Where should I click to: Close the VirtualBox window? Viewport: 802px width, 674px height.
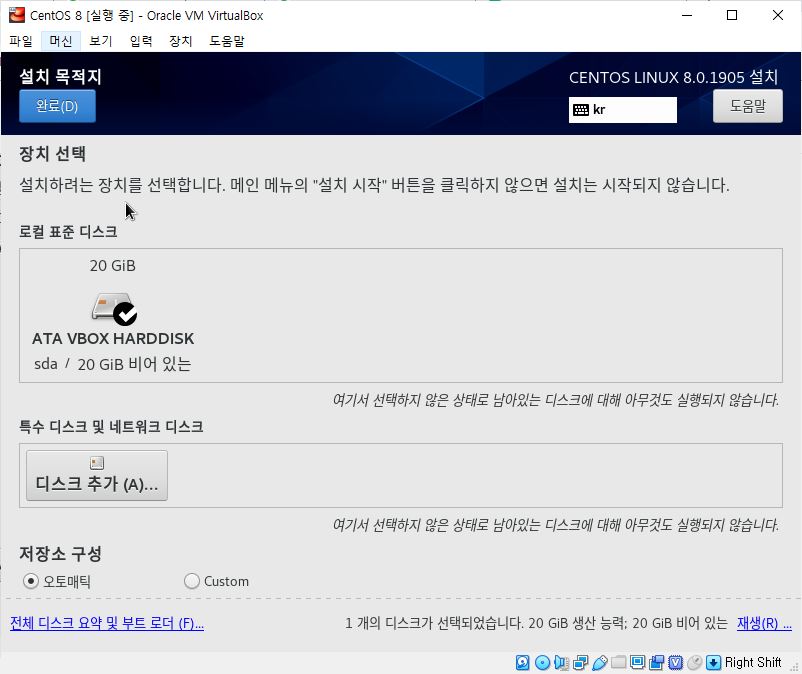(777, 15)
